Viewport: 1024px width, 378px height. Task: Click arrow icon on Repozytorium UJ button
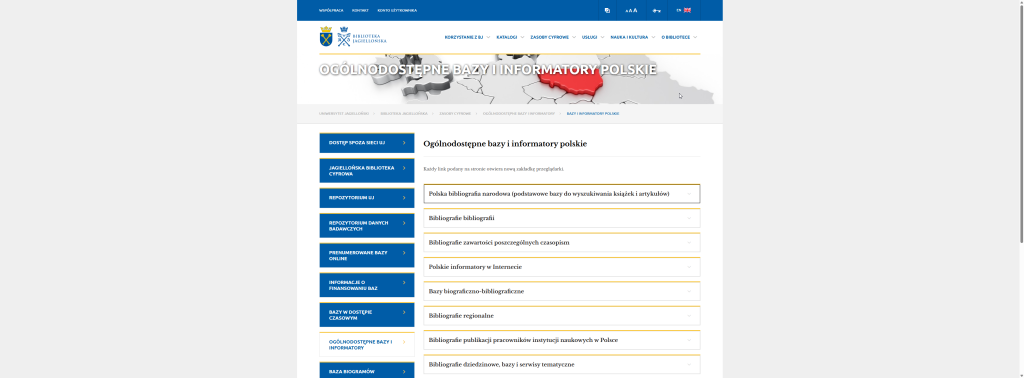404,198
